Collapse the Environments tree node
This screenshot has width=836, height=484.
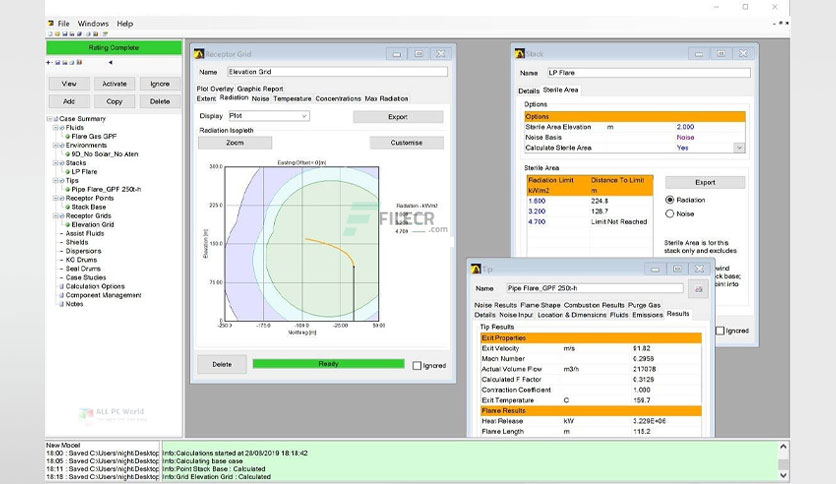[x=55, y=145]
